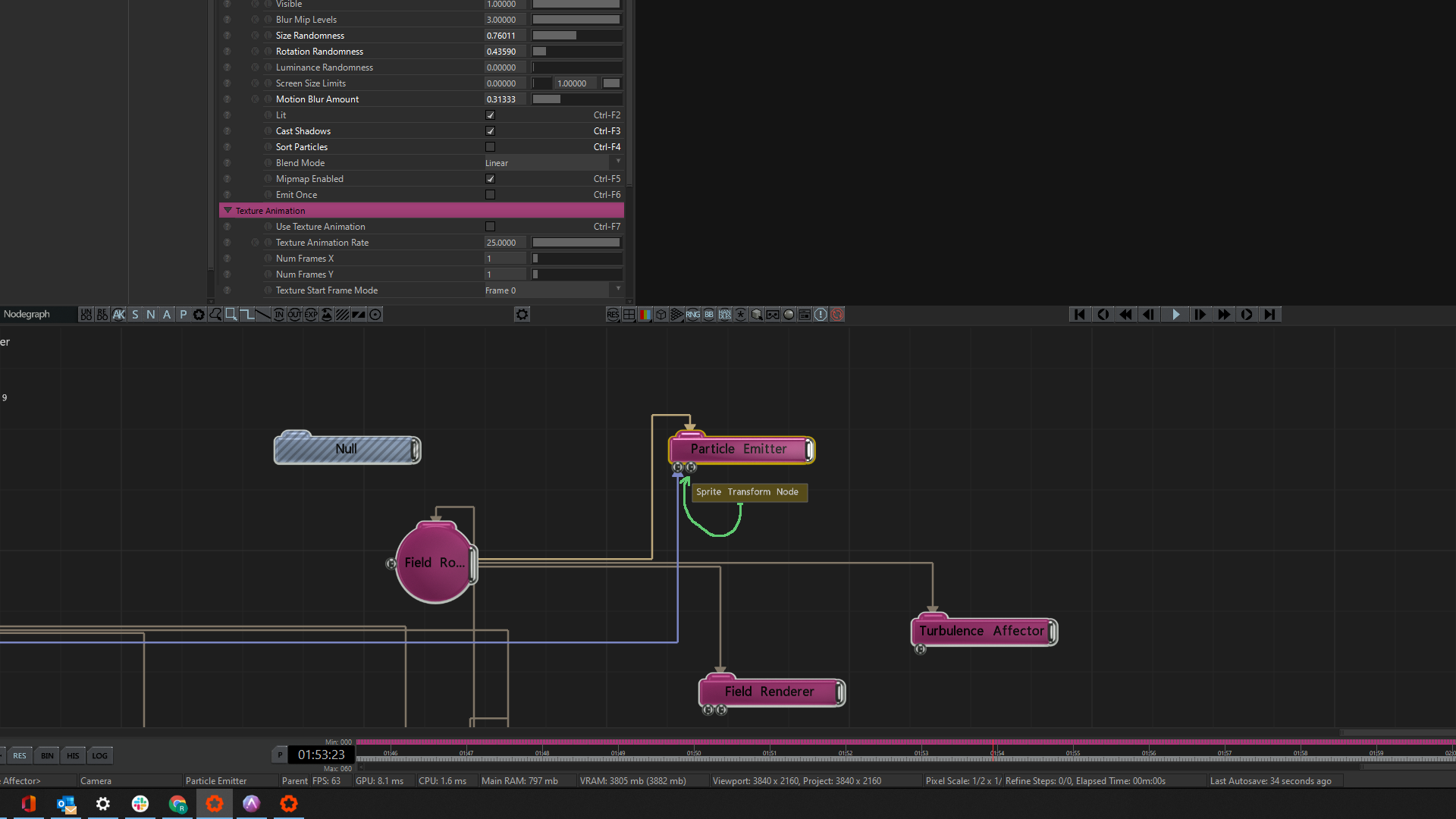Screen dimensions: 1456x819
Task: Click the BIN tab button
Action: point(47,755)
